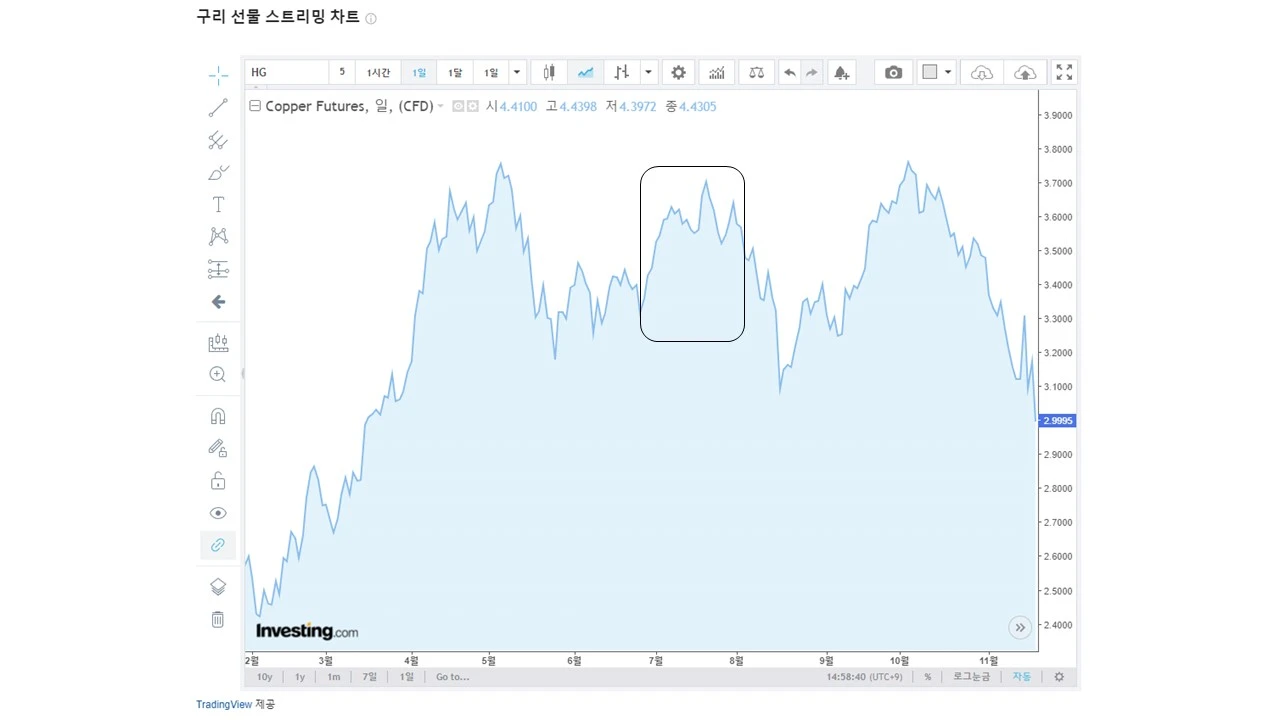Viewport: 1280px width, 720px height.
Task: Open the long position prediction tool
Action: [218, 269]
